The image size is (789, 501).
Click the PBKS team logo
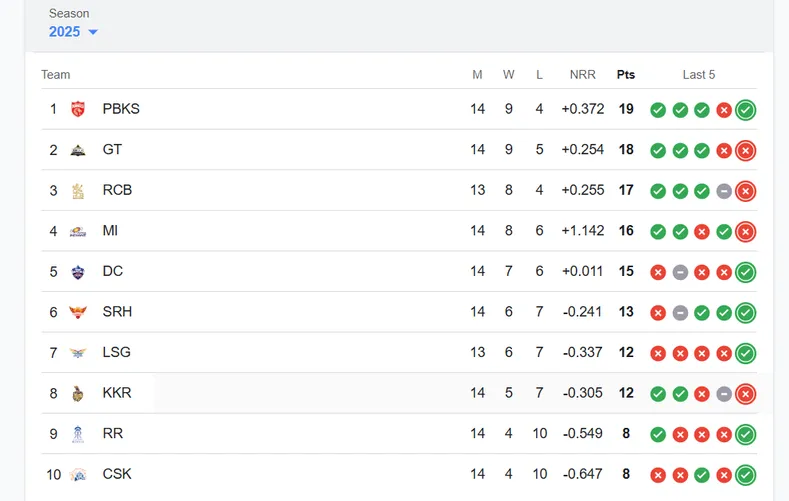pyautogui.click(x=78, y=109)
